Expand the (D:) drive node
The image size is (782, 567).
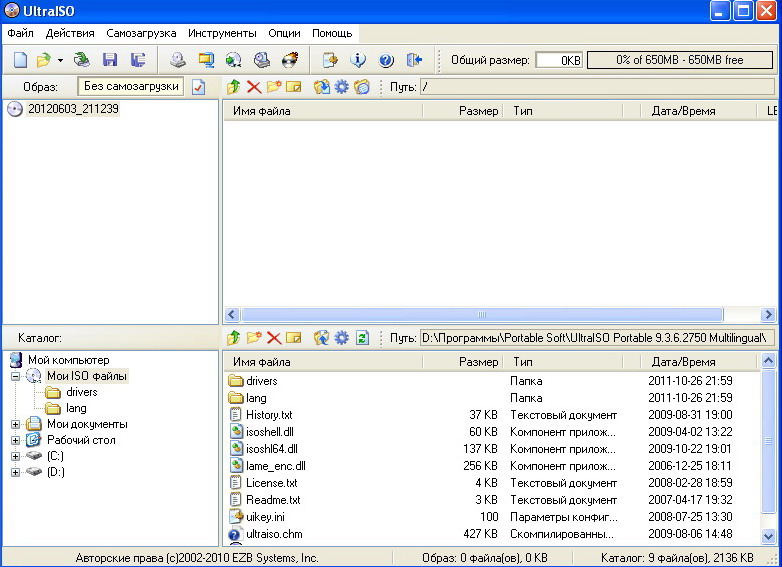tap(15, 472)
